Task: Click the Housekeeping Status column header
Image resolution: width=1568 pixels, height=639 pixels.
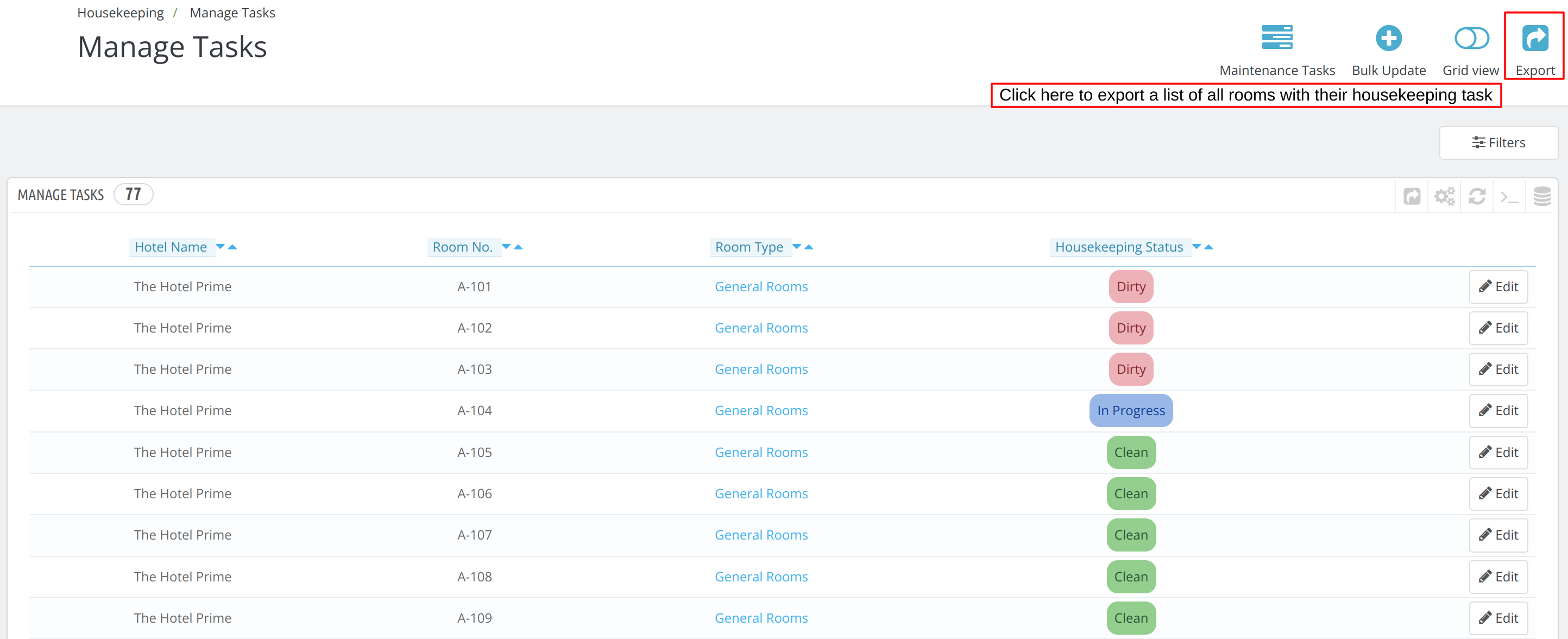Action: [1119, 247]
